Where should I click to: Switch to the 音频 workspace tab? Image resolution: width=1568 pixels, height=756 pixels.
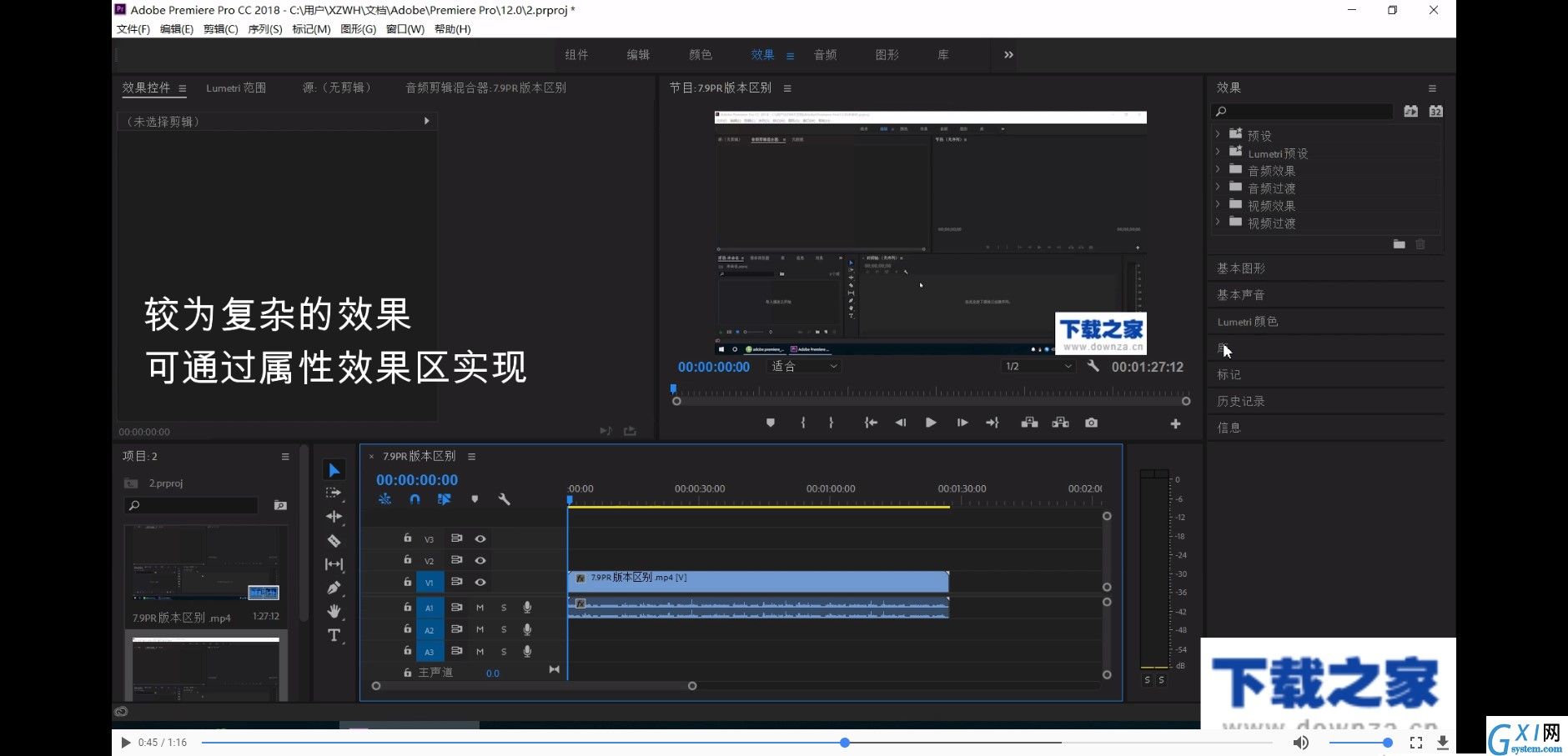coord(826,55)
